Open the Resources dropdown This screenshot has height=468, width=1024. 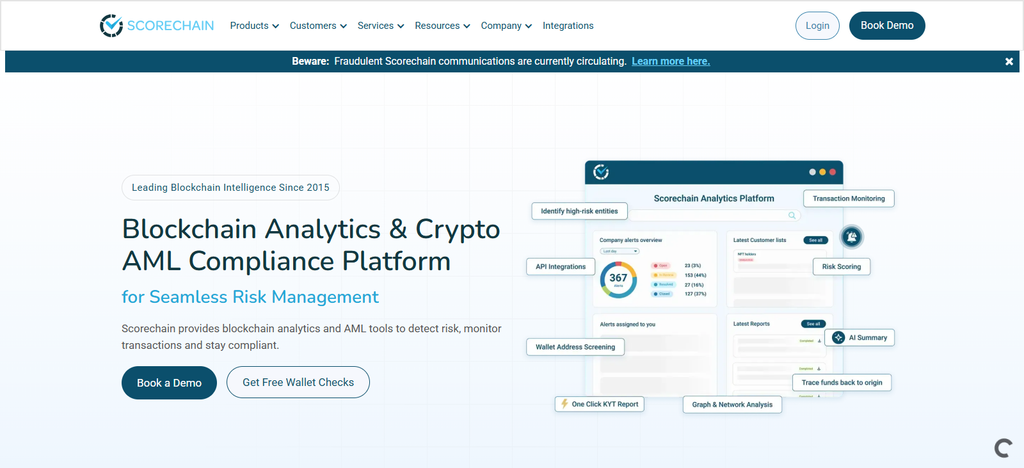[x=442, y=25]
